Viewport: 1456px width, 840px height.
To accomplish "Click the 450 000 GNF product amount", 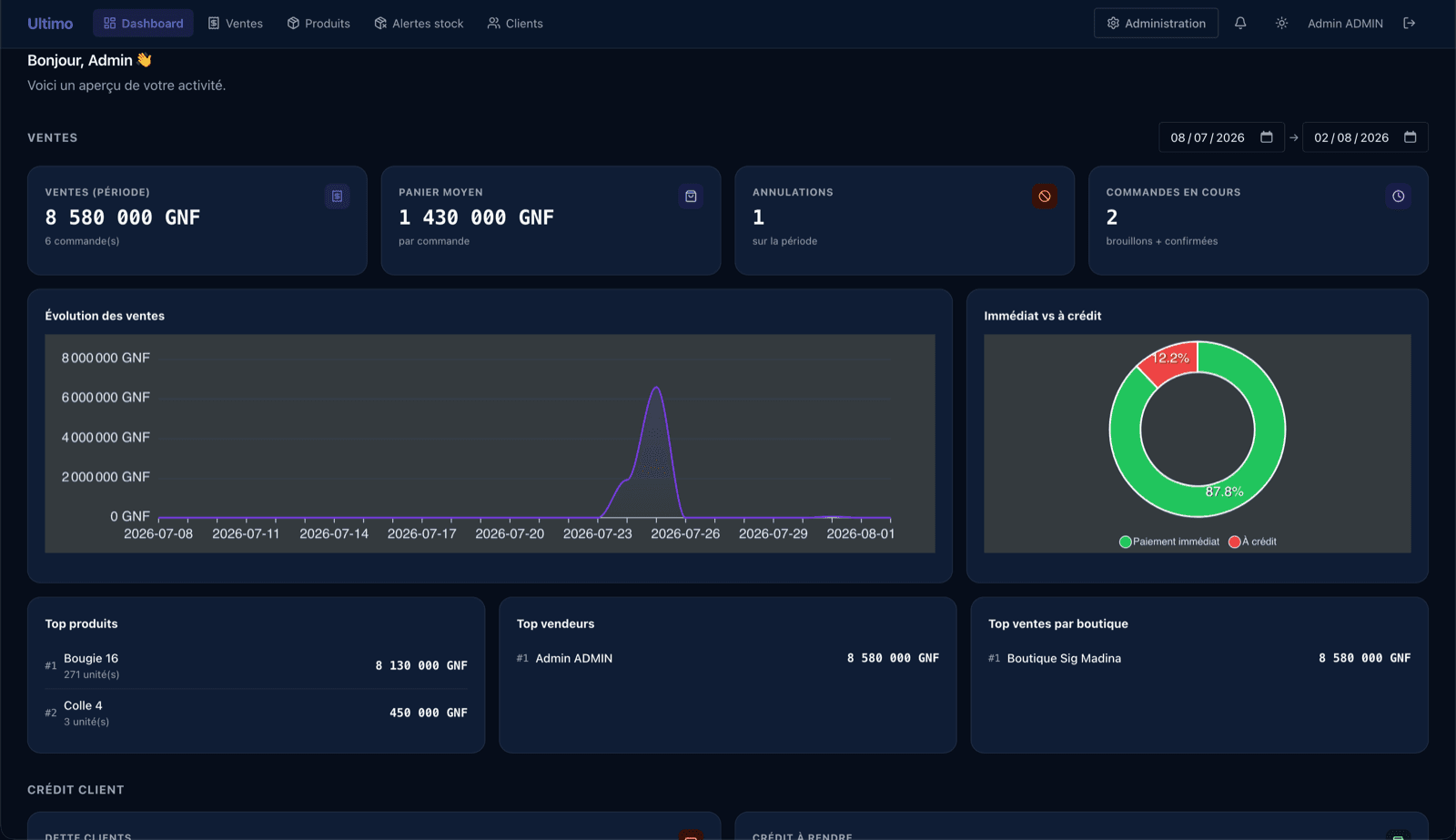I will pyautogui.click(x=429, y=713).
